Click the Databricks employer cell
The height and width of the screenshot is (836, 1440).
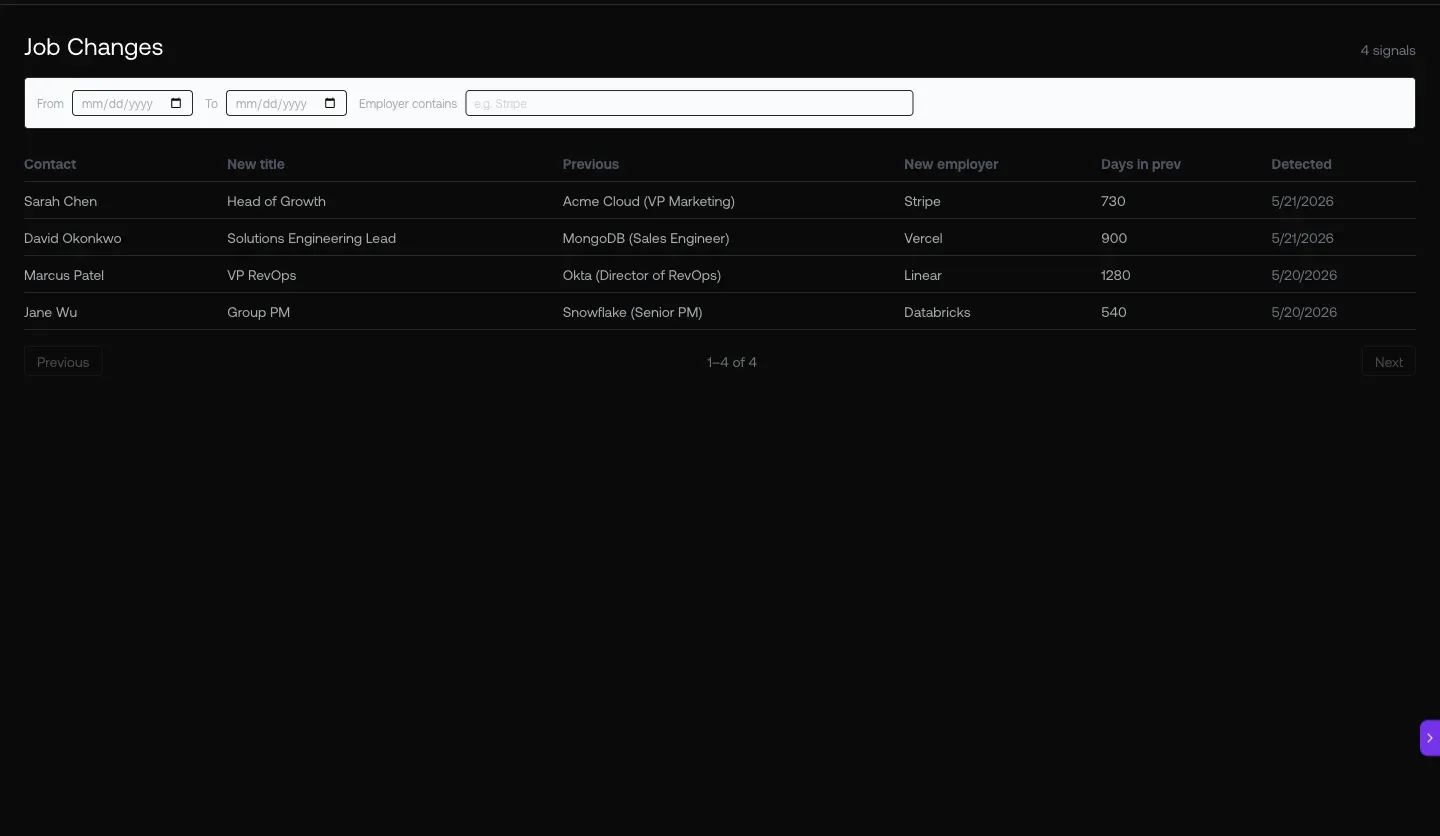pyautogui.click(x=937, y=312)
